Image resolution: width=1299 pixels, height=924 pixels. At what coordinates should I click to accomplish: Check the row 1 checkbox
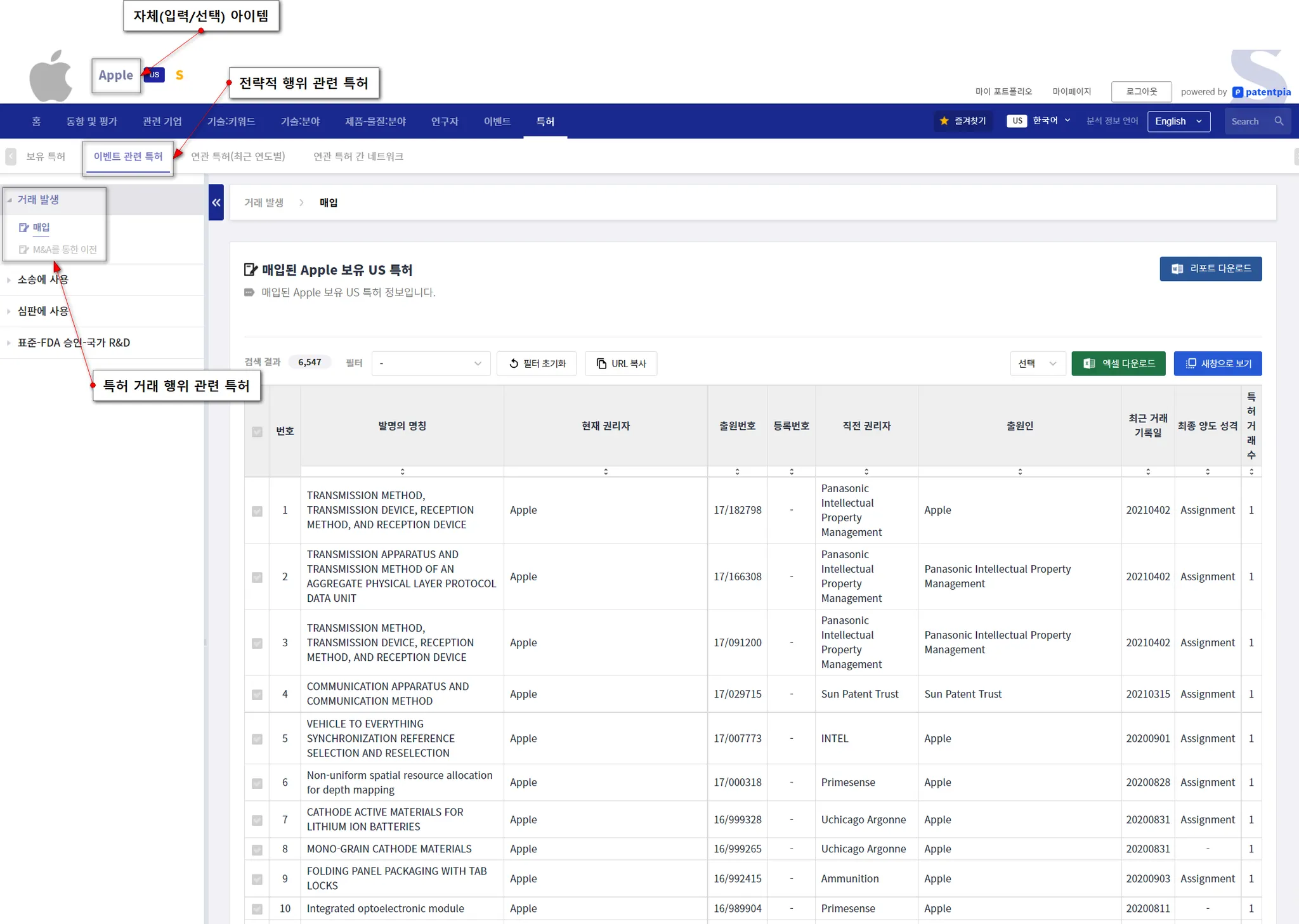[x=257, y=511]
